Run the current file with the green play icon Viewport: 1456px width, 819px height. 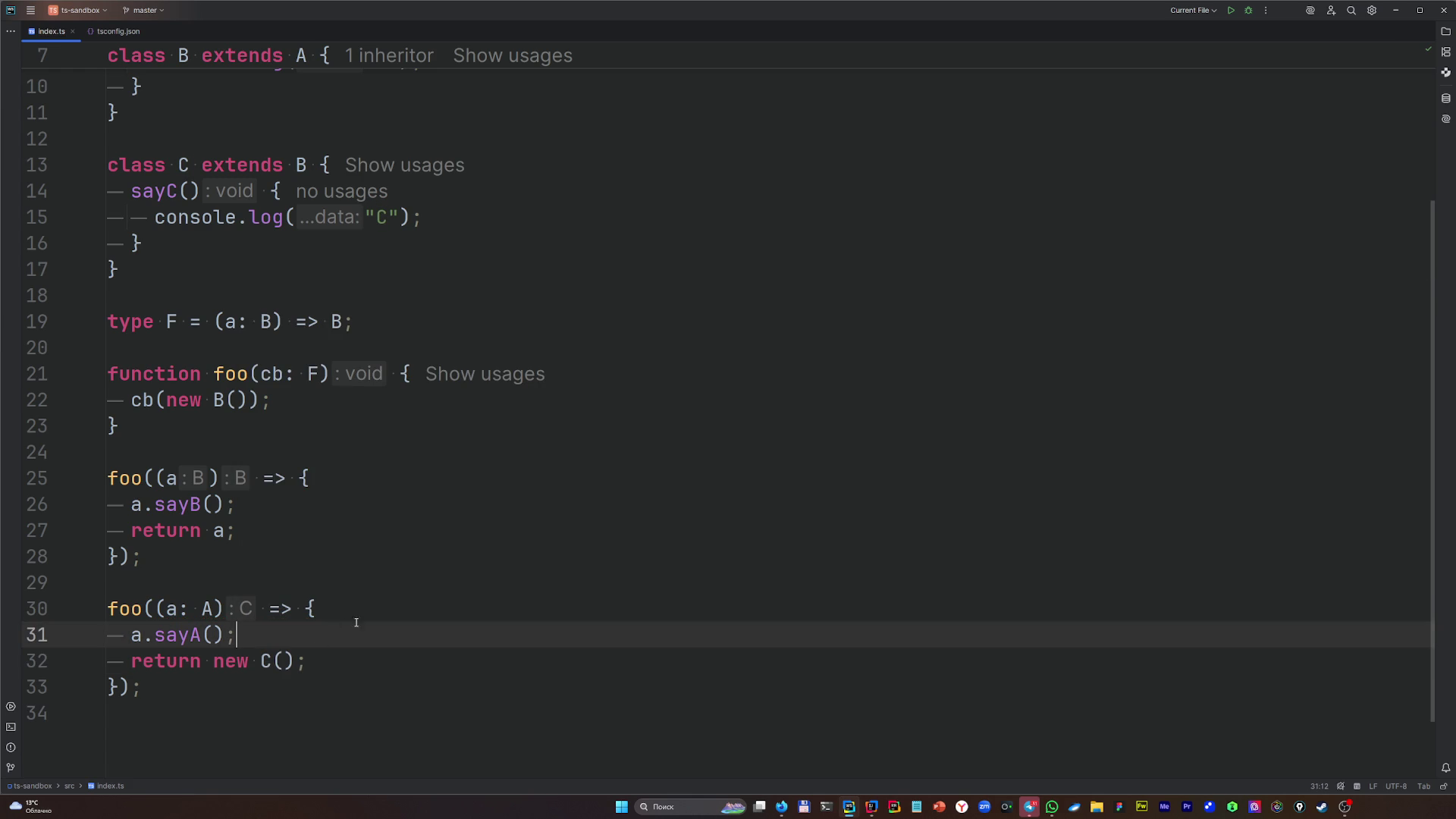pos(1231,11)
